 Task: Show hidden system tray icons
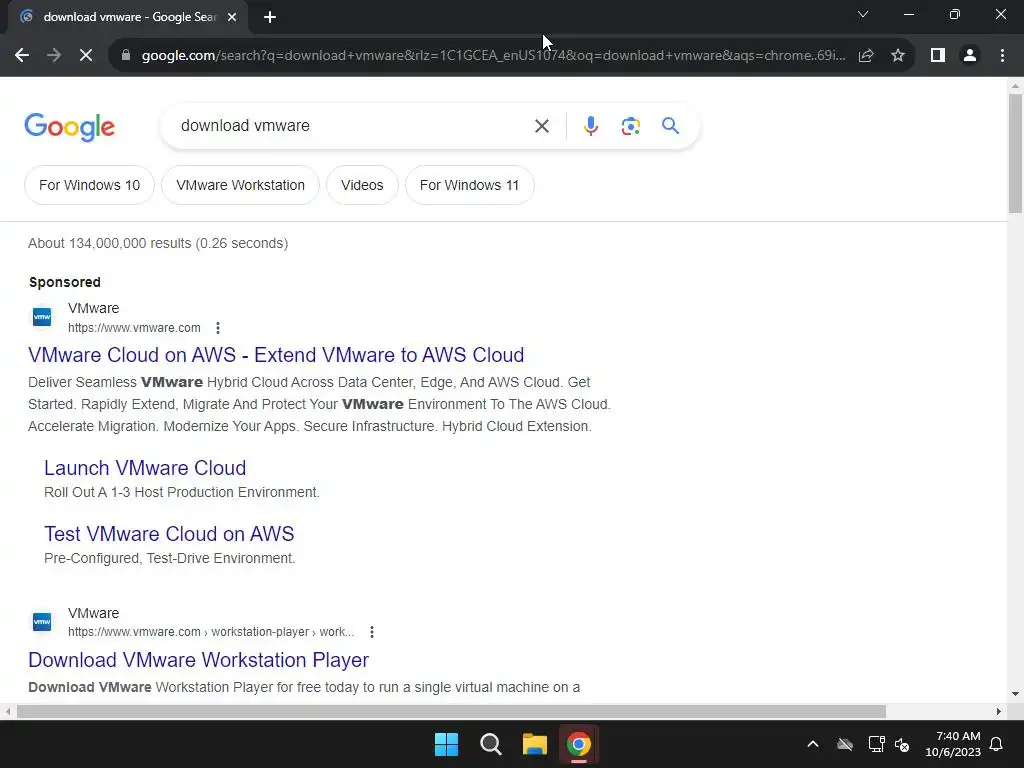click(x=813, y=744)
